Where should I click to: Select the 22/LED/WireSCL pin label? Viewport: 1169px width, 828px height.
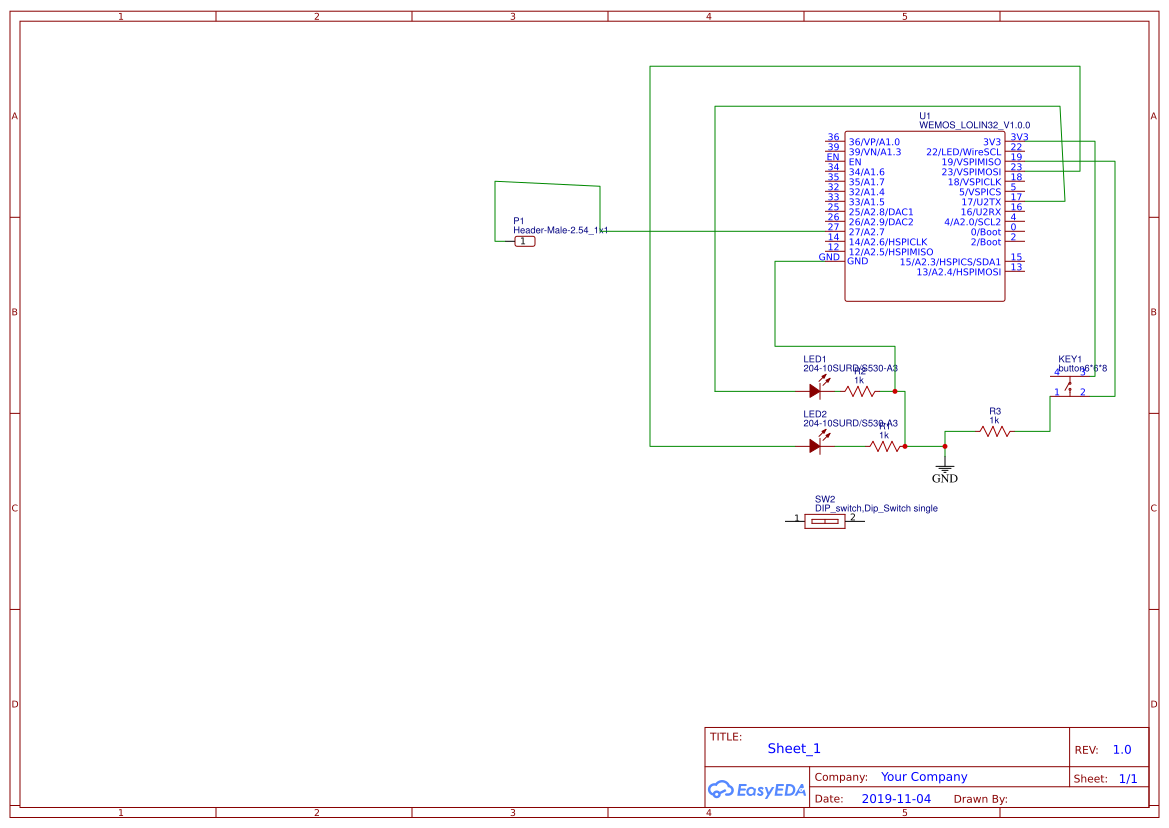pyautogui.click(x=963, y=152)
